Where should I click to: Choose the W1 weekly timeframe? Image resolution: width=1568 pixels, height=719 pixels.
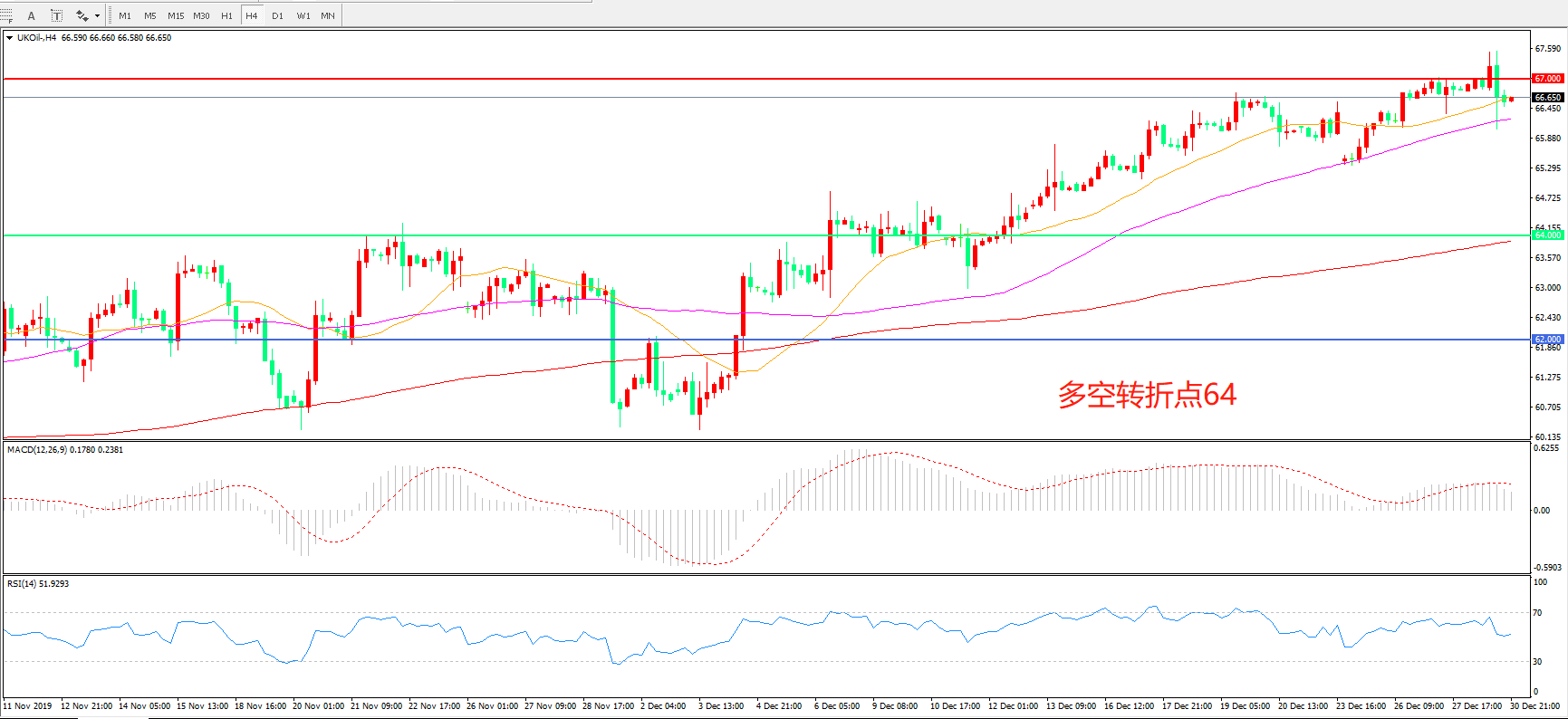click(x=303, y=15)
